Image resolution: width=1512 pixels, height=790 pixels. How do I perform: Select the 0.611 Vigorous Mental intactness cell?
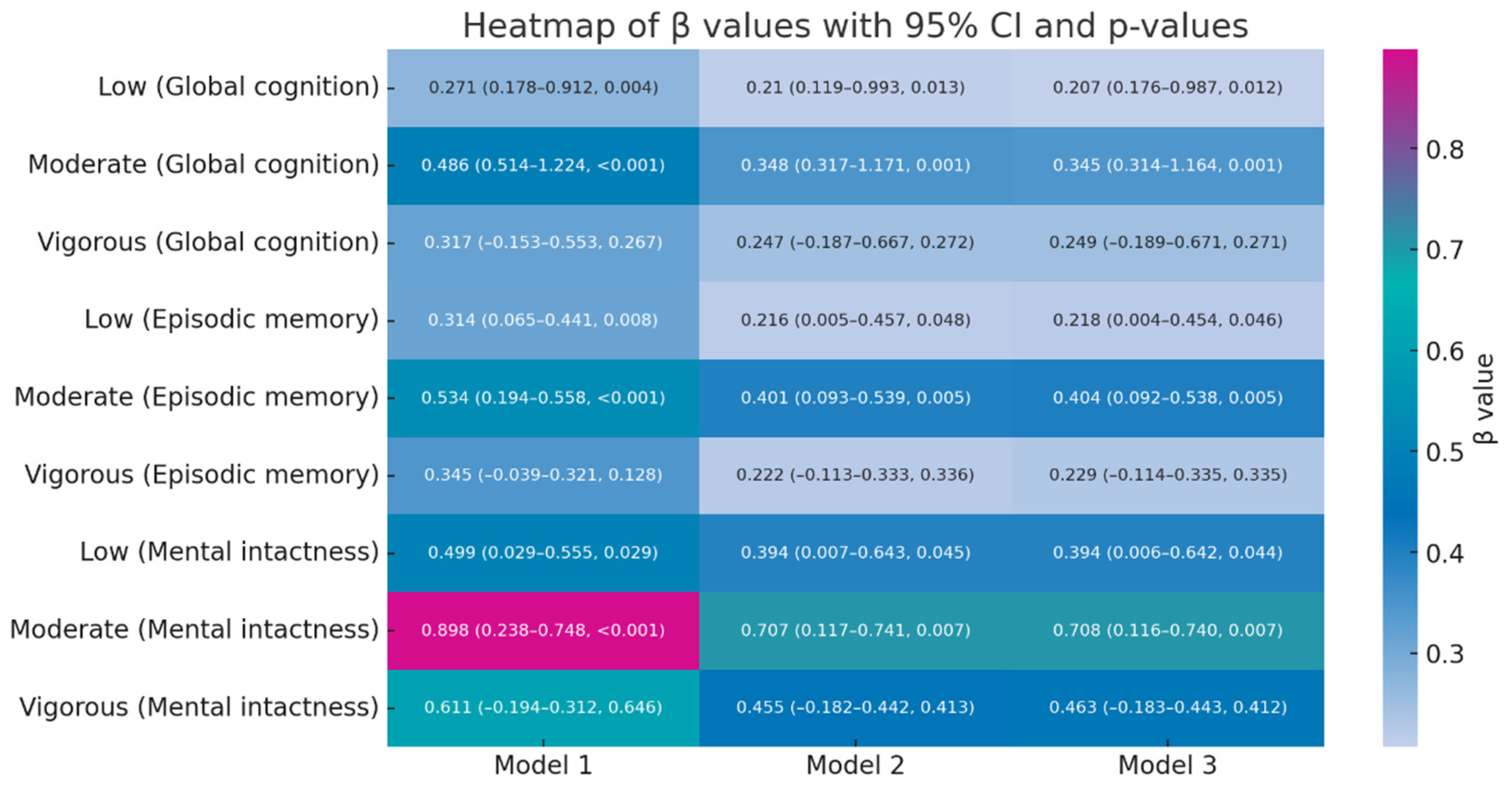point(543,707)
